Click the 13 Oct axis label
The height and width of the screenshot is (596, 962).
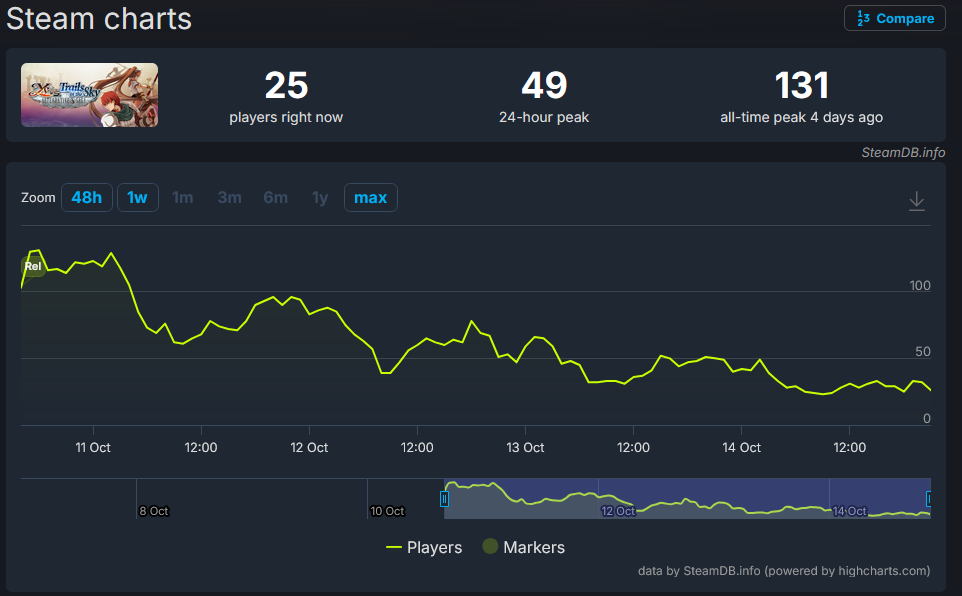pos(525,447)
